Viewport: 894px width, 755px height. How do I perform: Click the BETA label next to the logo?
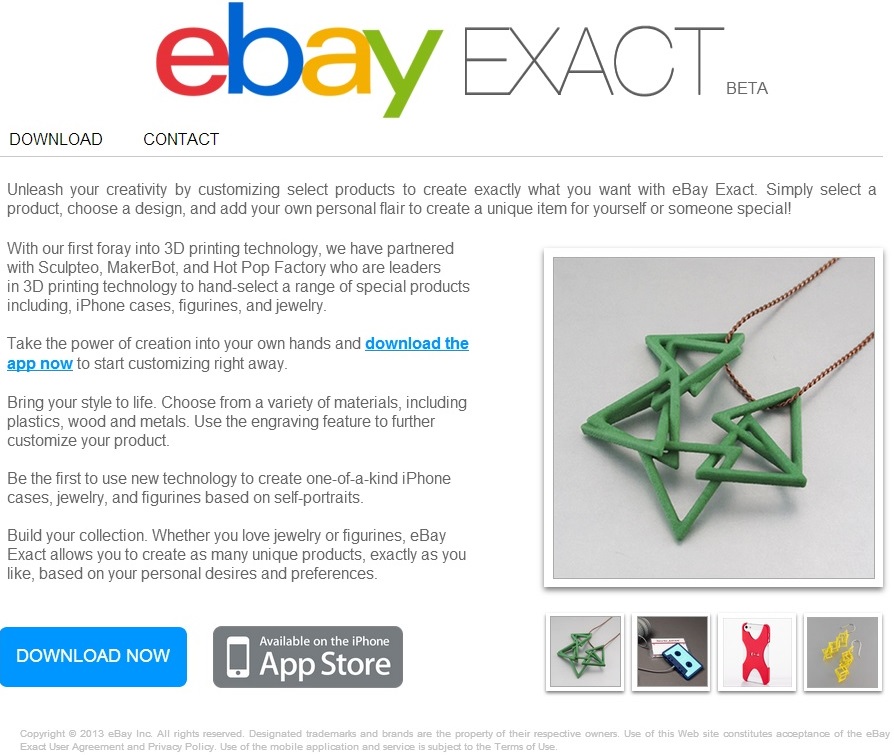pyautogui.click(x=747, y=88)
